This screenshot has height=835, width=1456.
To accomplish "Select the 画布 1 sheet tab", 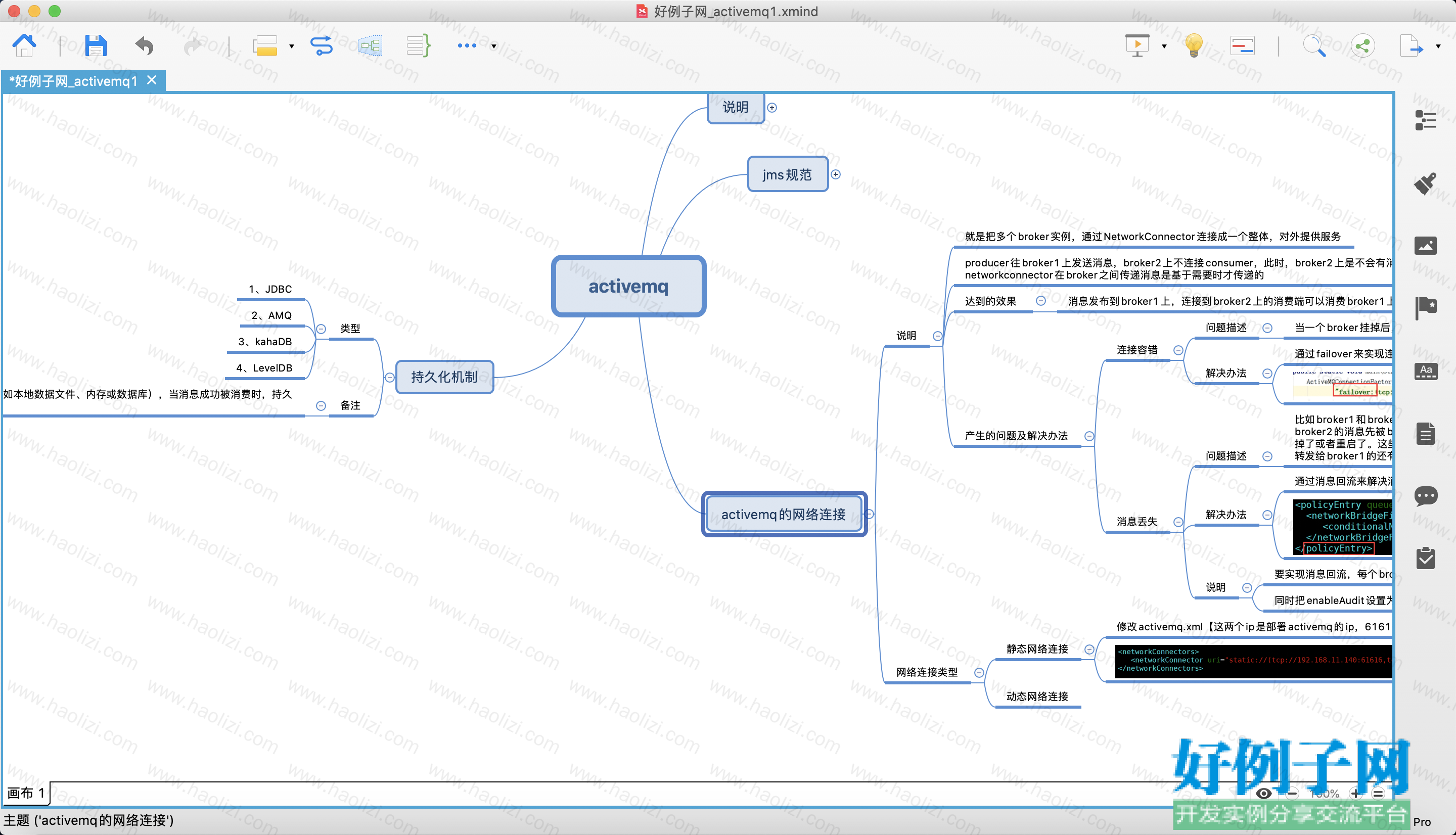I will click(x=26, y=793).
